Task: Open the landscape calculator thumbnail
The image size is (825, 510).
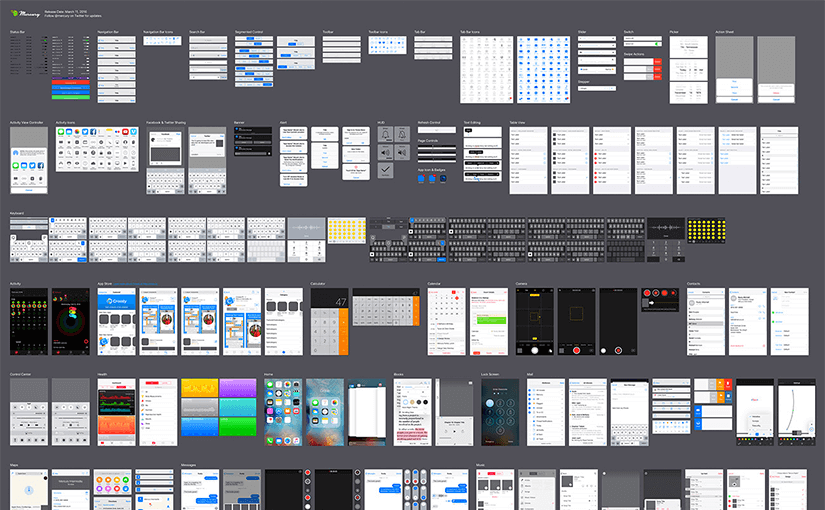Action: pyautogui.click(x=386, y=307)
